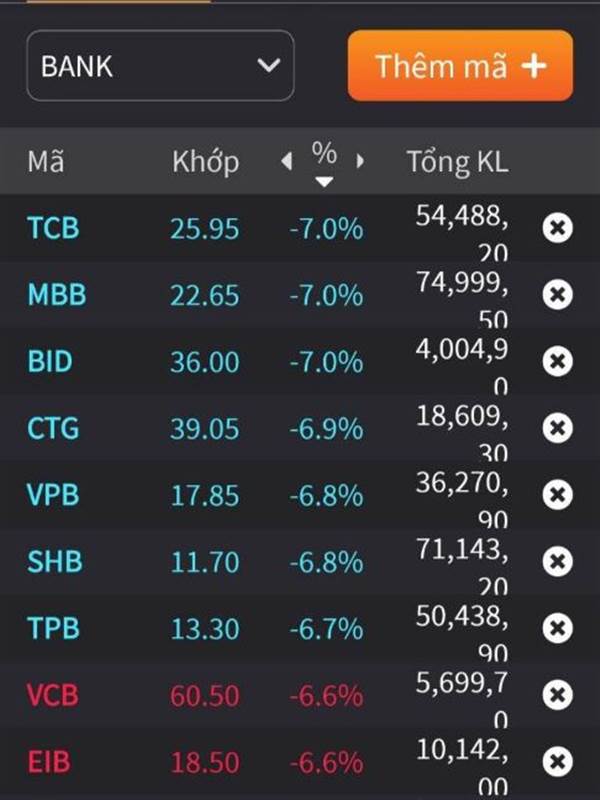Open the VCB stock symbol
Image resolution: width=600 pixels, height=800 pixels.
pos(53,695)
